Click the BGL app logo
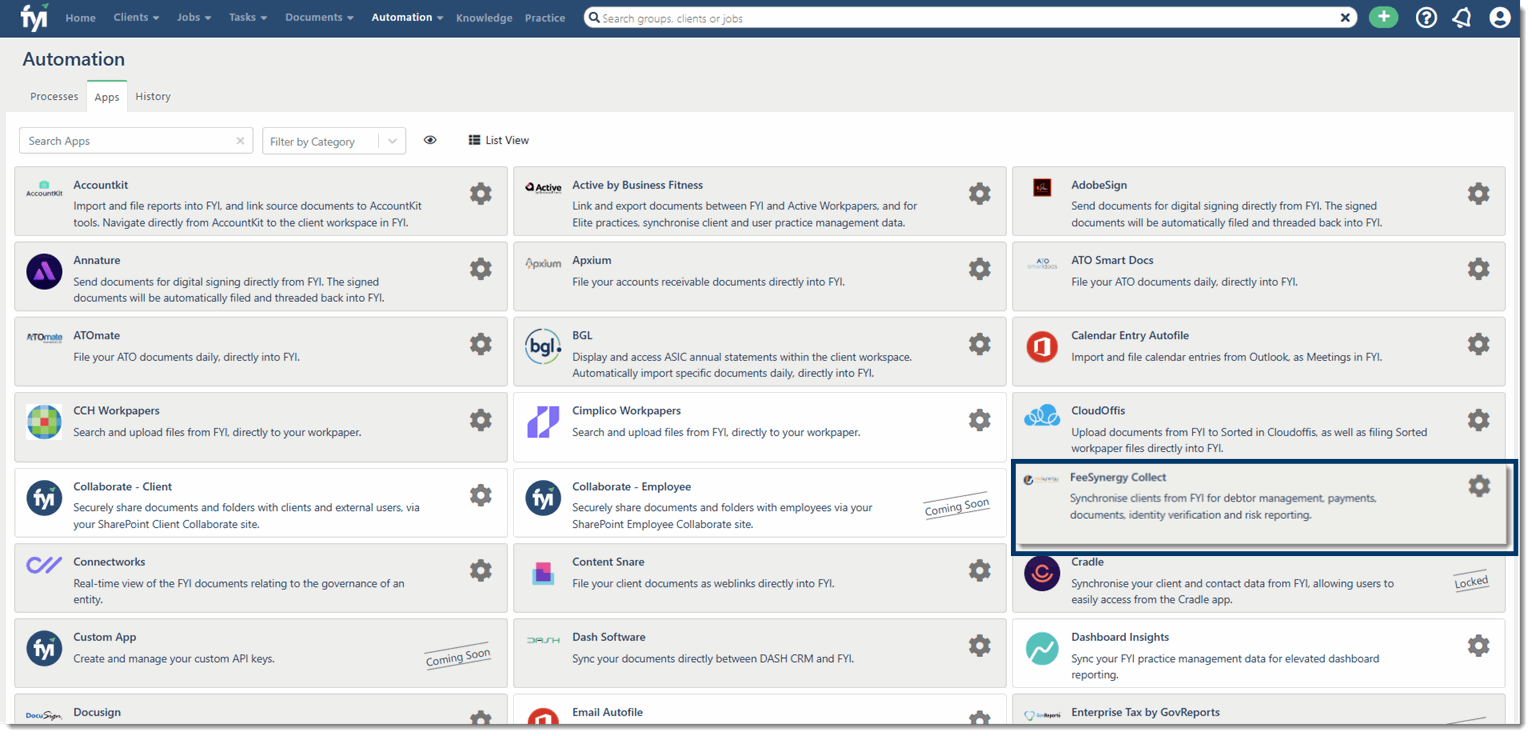This screenshot has width=1532, height=736. [x=543, y=347]
